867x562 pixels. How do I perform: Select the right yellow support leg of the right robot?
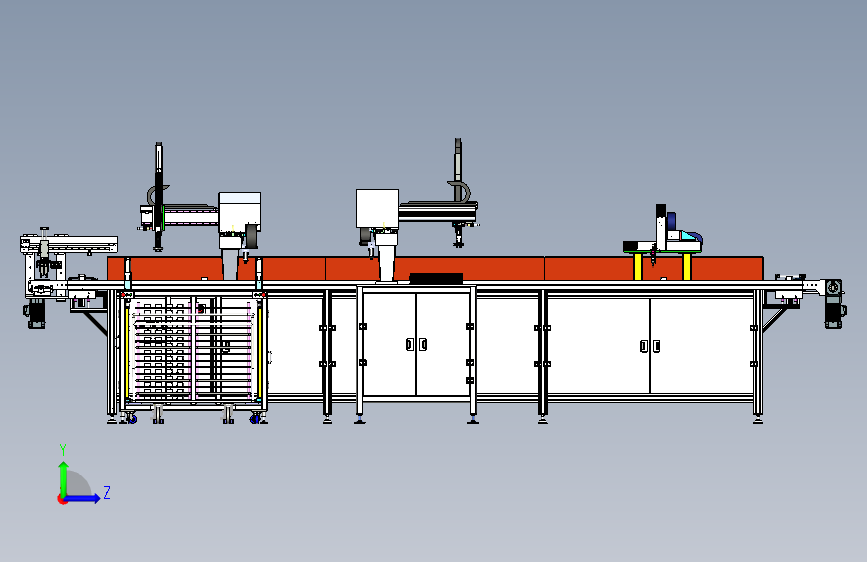pos(687,267)
